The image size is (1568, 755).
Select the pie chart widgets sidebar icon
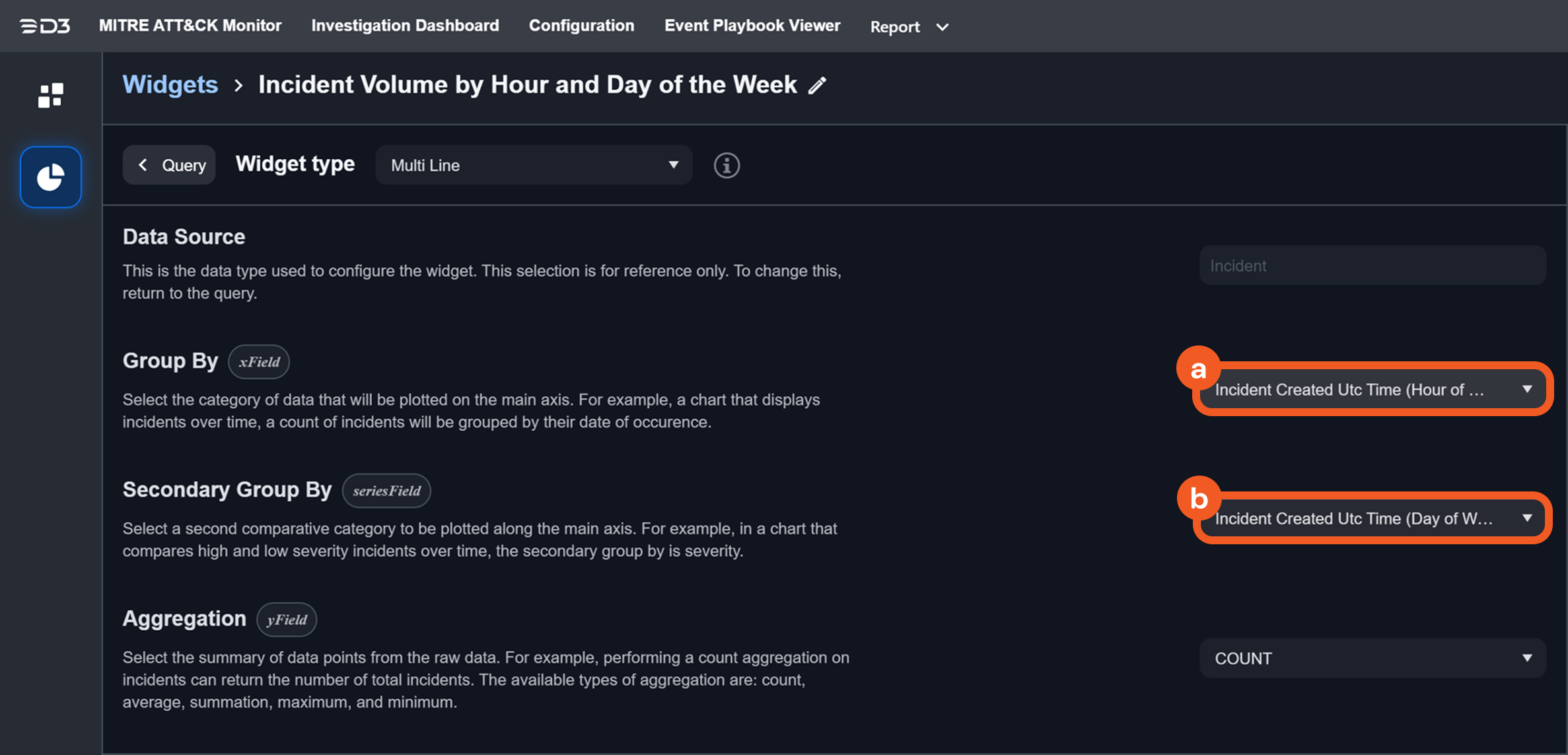click(51, 177)
